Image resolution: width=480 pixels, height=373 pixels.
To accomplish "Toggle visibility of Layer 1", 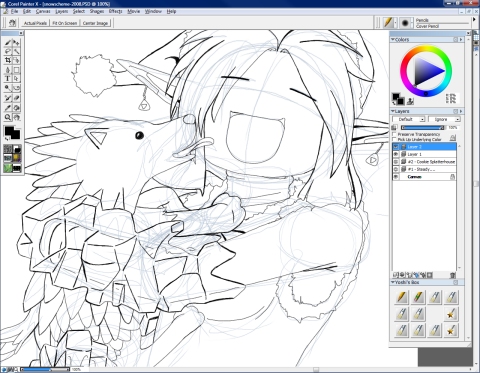I will point(396,154).
